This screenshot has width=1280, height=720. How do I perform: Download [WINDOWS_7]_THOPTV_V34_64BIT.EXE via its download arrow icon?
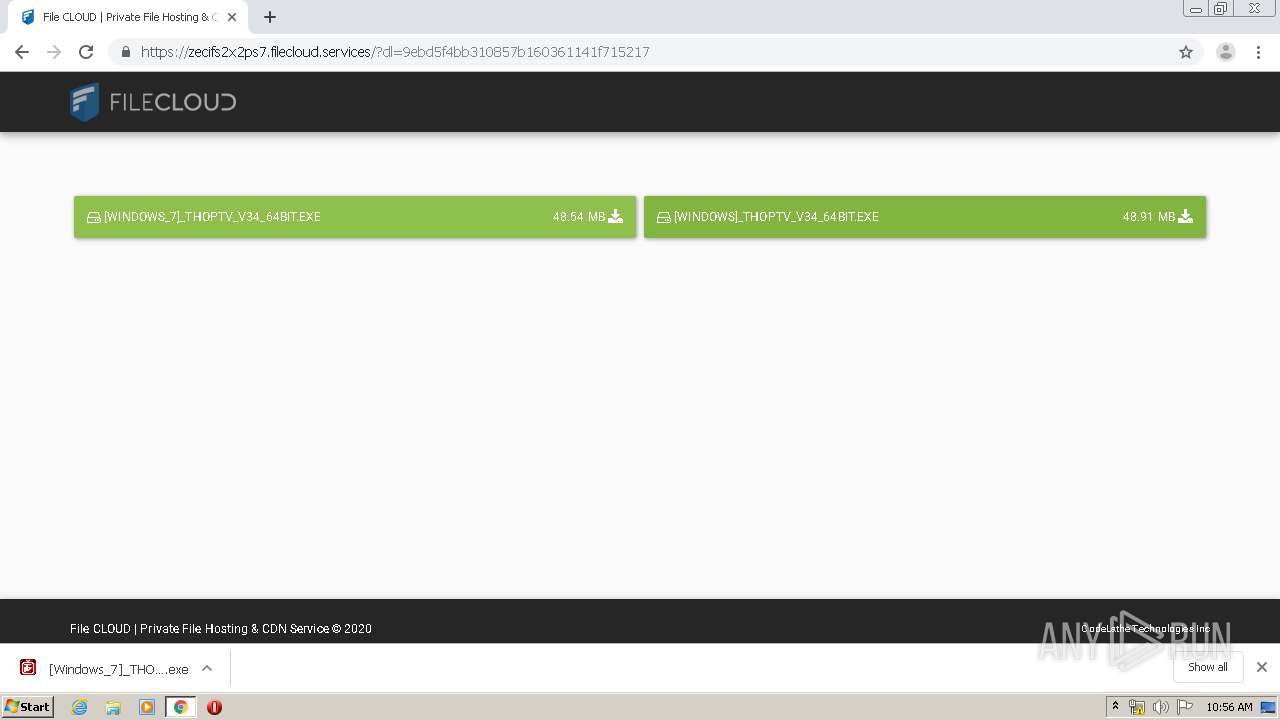click(616, 216)
